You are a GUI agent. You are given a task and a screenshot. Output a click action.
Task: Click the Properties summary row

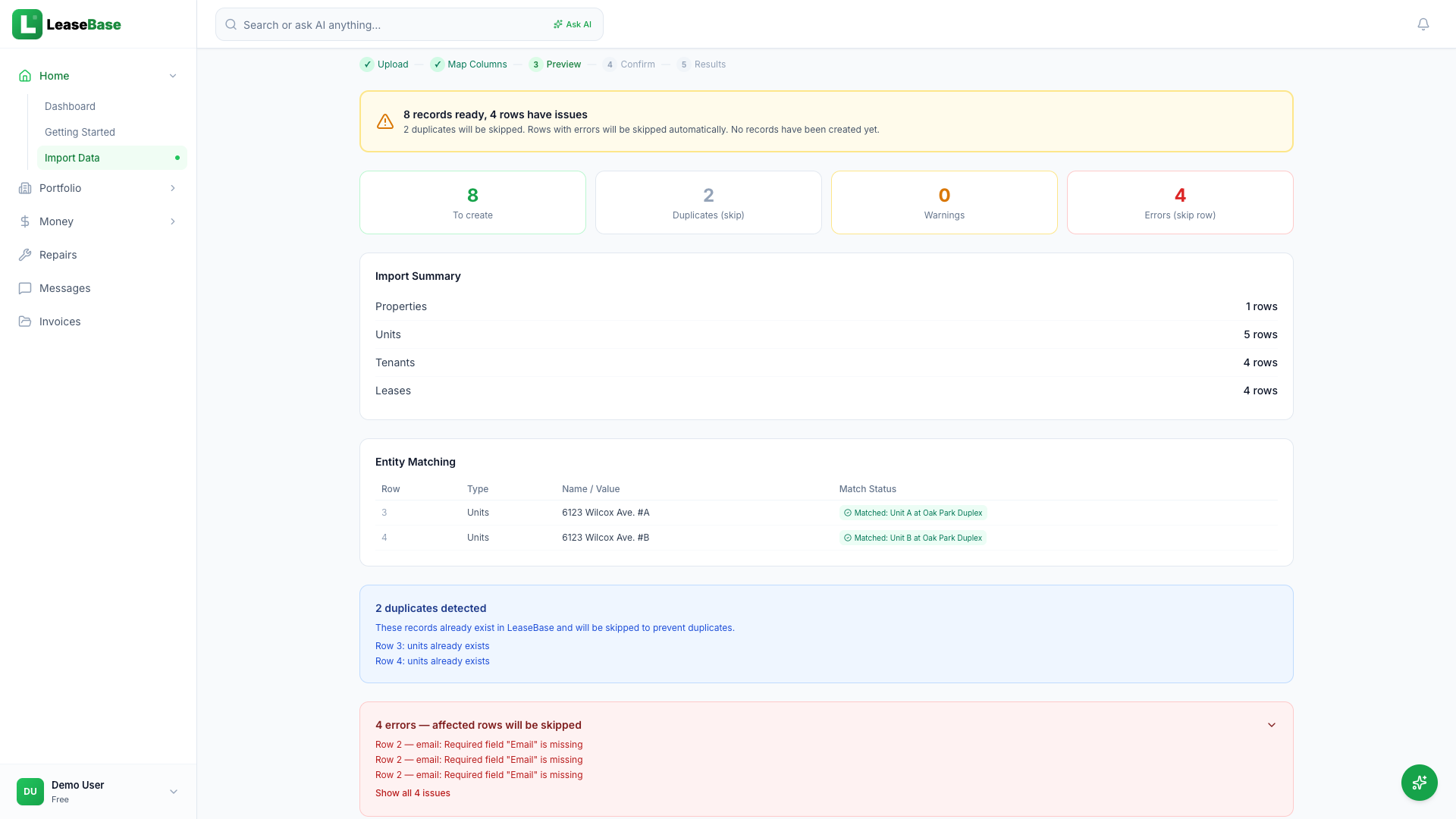coord(827,306)
